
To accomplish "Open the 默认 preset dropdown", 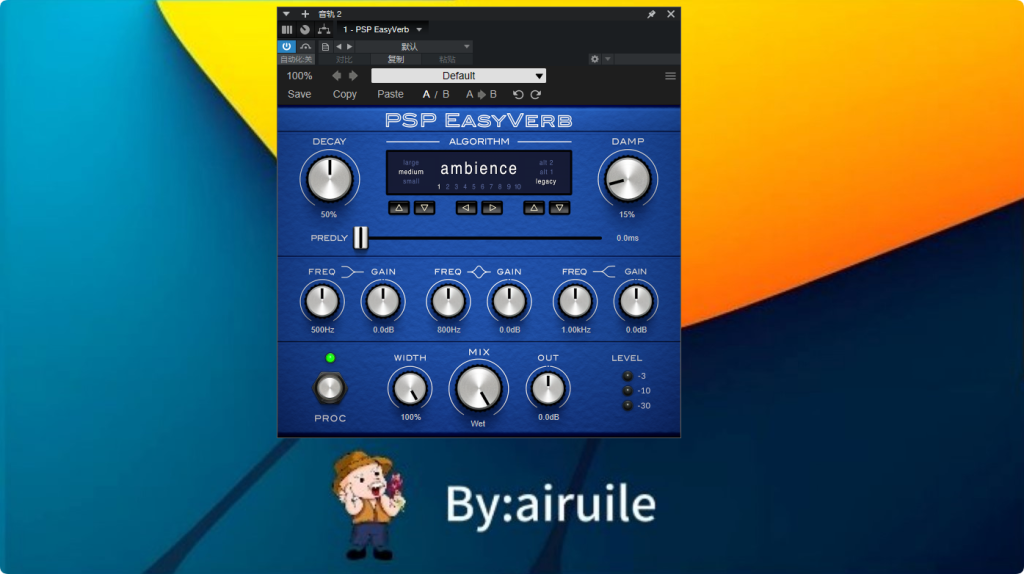I will click(413, 47).
